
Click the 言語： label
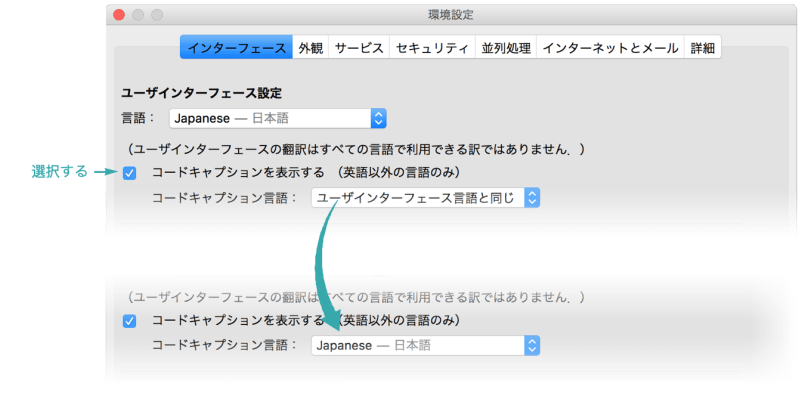coord(138,119)
